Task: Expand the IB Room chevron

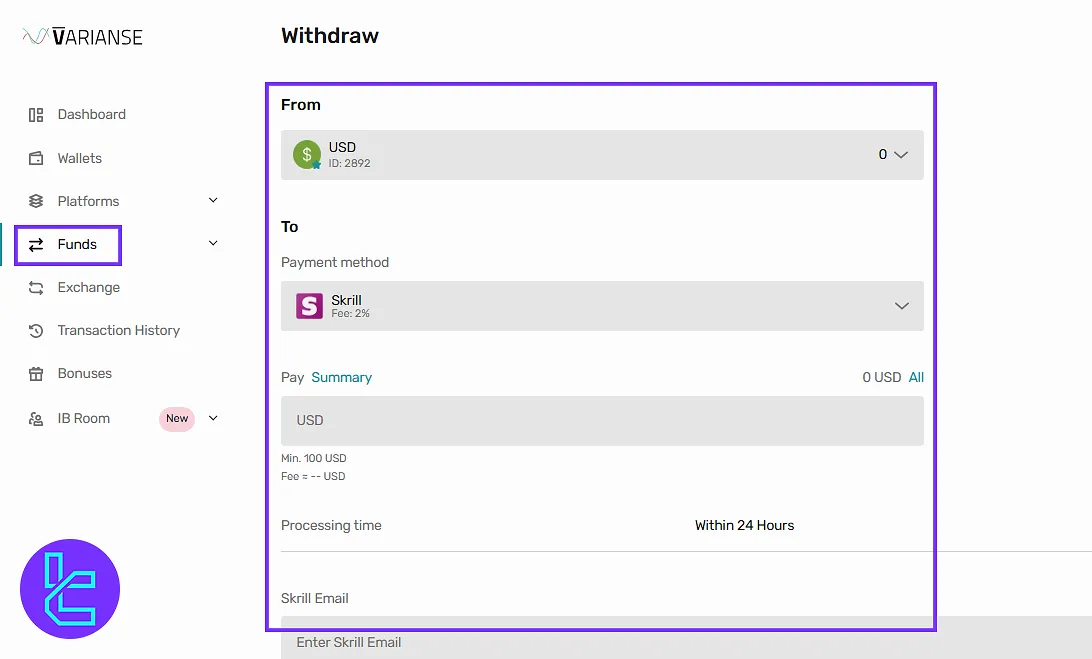Action: click(x=213, y=418)
